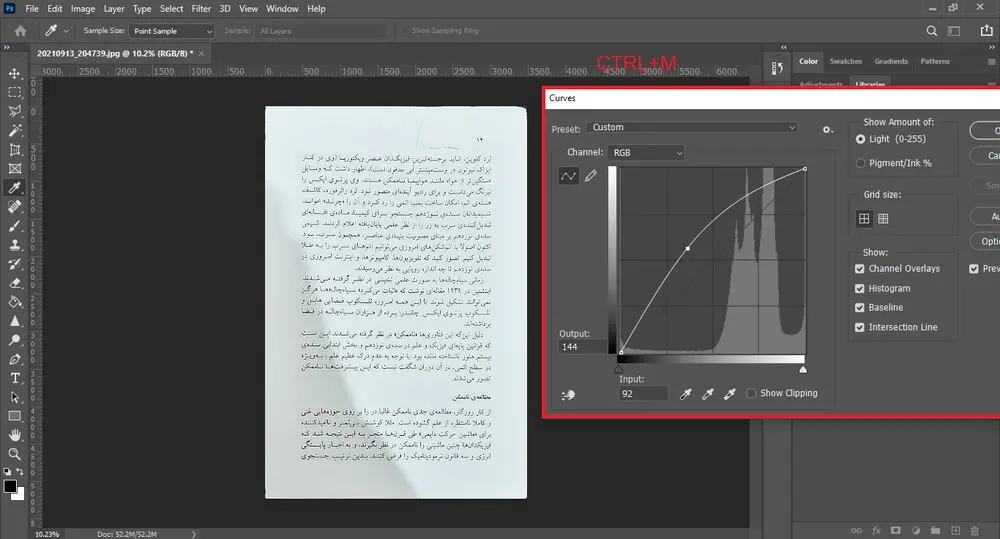Move the white point slider under the curve
Viewport: 1000px width, 539px height.
(803, 369)
